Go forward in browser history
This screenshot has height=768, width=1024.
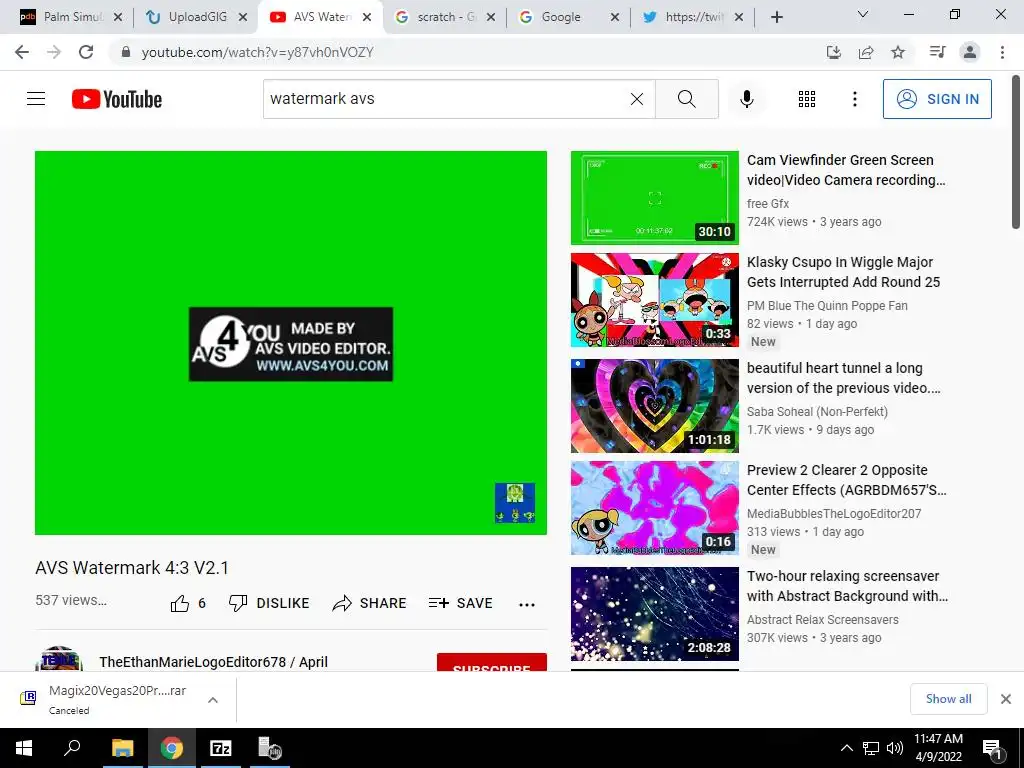point(54,52)
